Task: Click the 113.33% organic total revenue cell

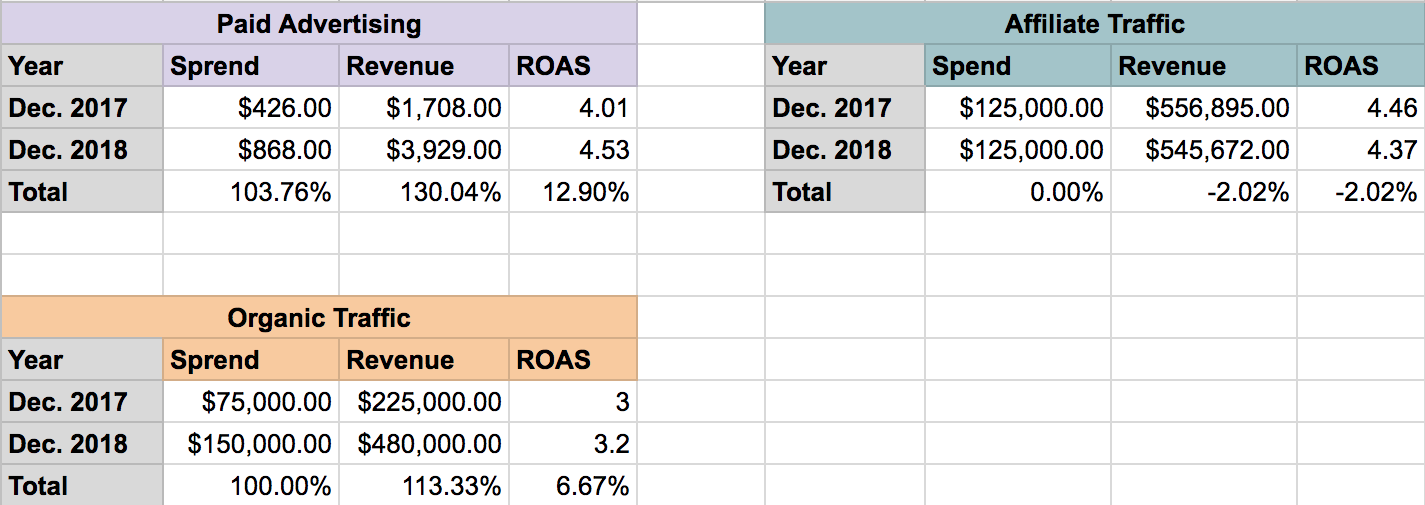Action: (424, 486)
